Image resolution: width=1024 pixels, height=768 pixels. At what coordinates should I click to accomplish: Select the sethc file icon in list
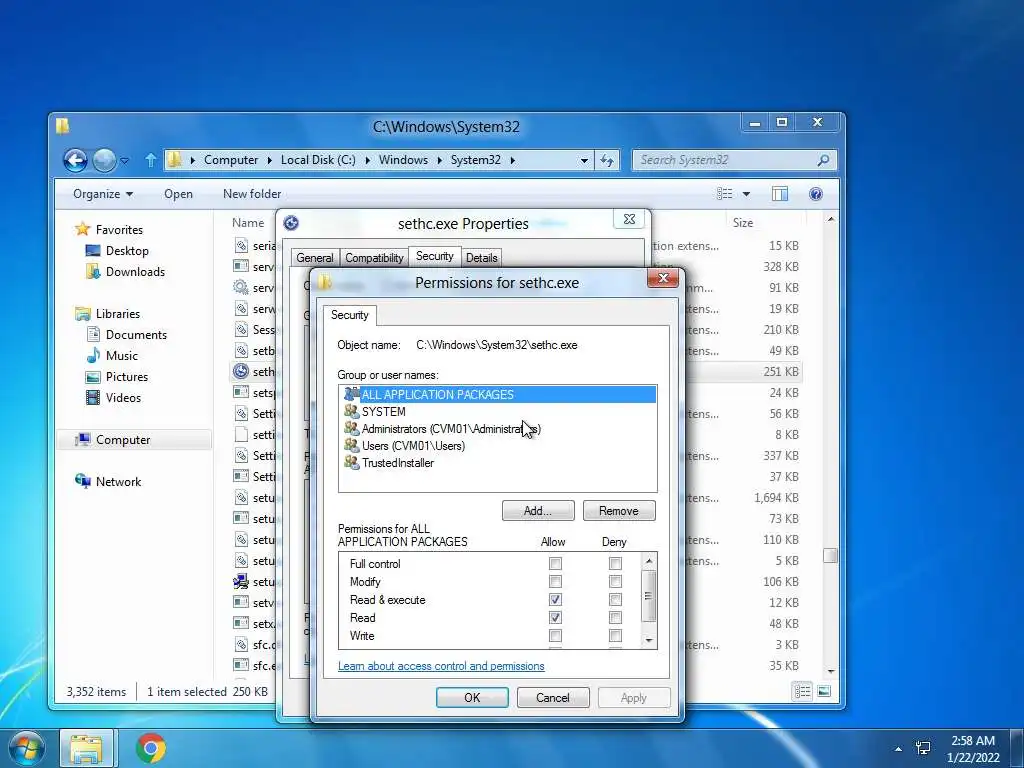[241, 372]
